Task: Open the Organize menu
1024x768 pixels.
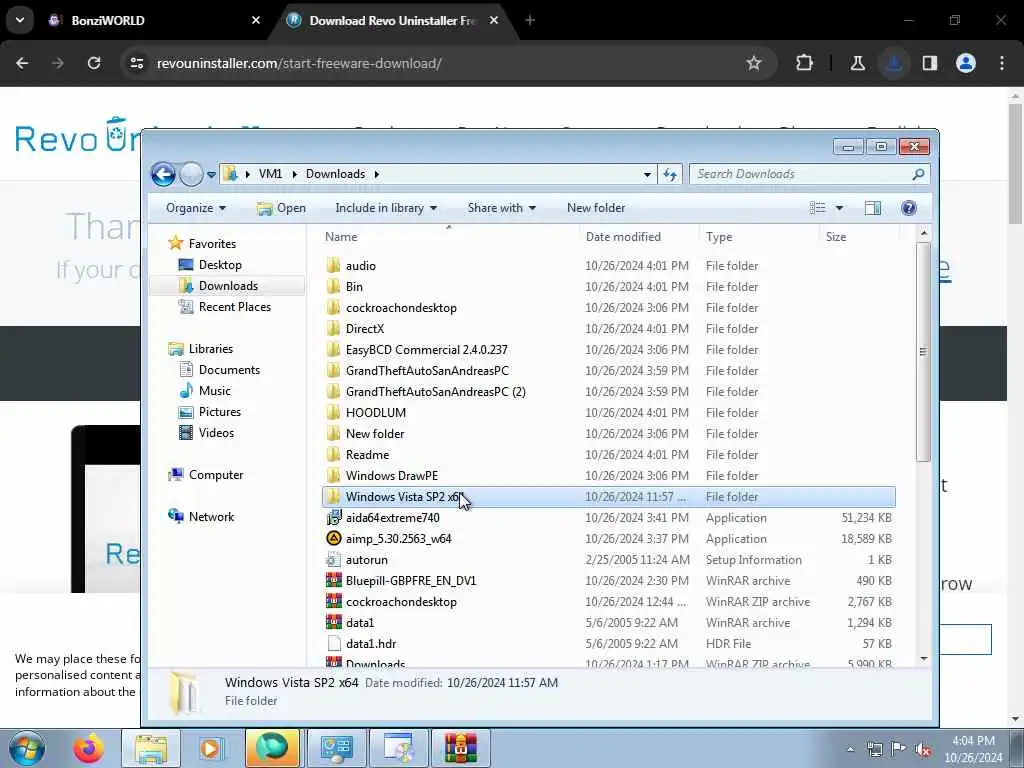Action: click(195, 208)
